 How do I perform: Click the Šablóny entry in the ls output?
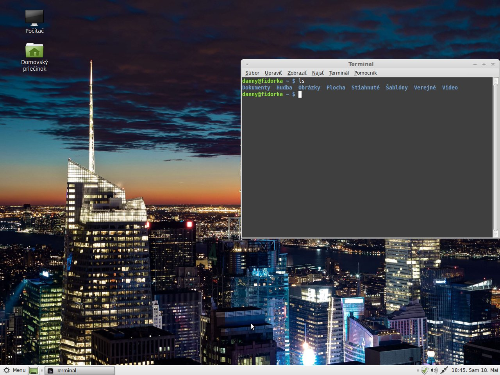(397, 88)
